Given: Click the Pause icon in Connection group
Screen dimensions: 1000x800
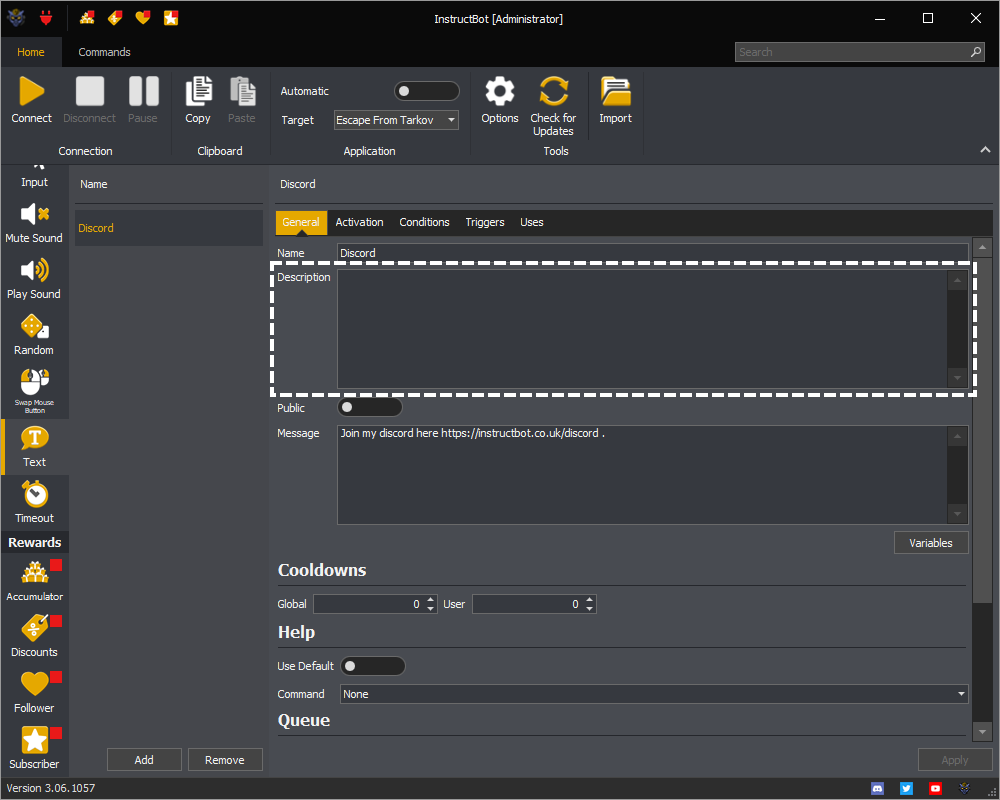Looking at the screenshot, I should (143, 91).
